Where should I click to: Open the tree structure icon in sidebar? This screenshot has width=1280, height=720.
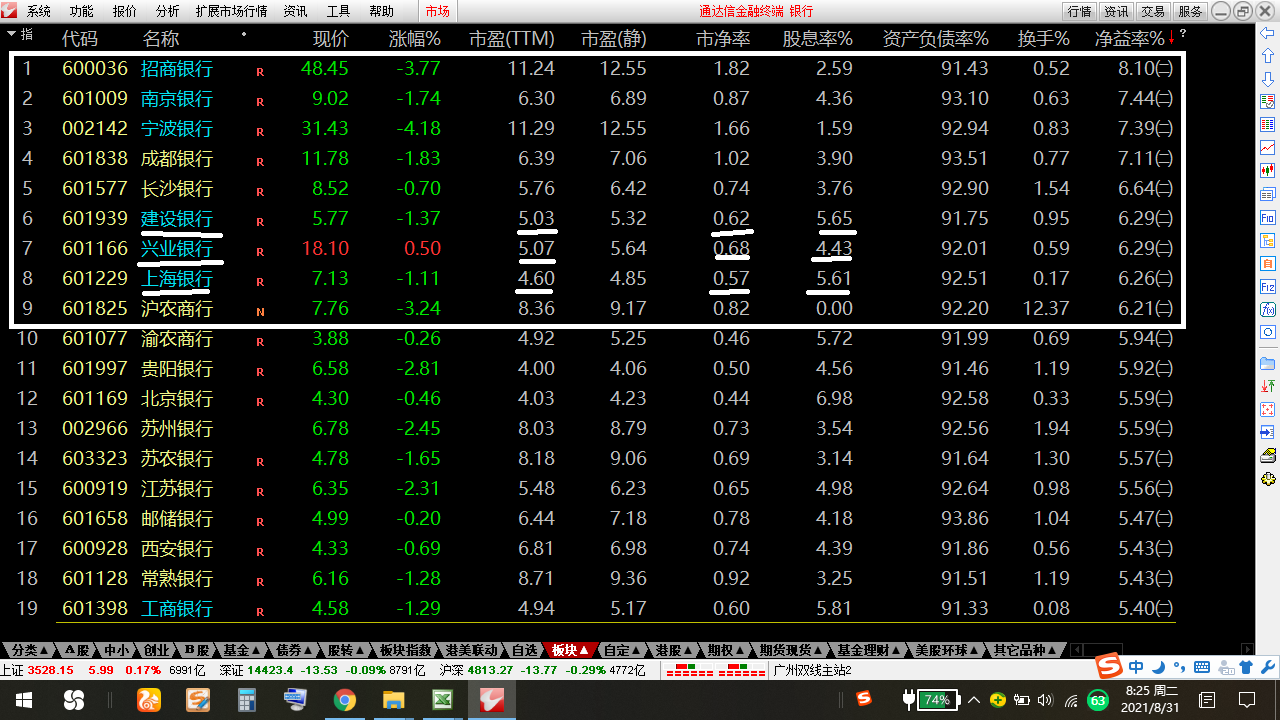click(1268, 240)
